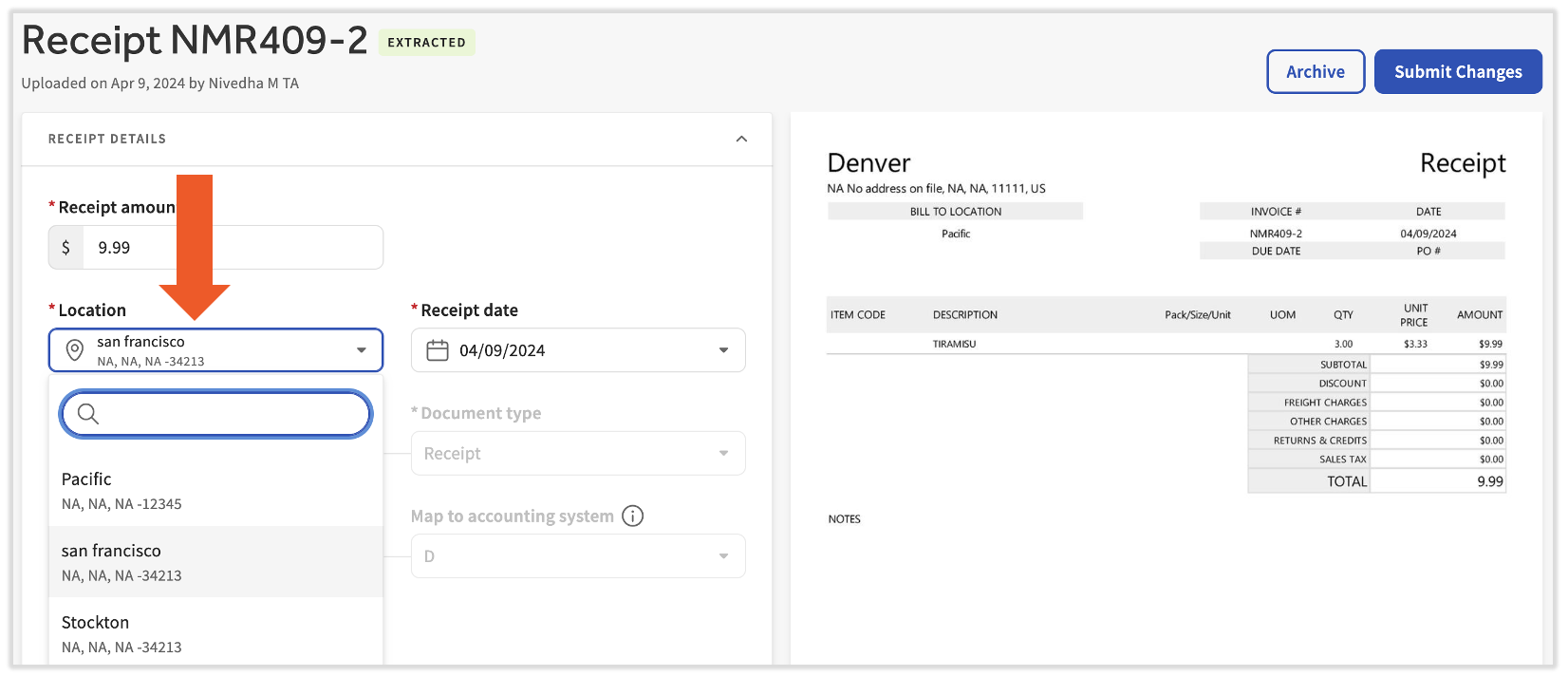Open the Map to accounting system dropdown
This screenshot has height=676, width=1568.
pyautogui.click(x=577, y=556)
